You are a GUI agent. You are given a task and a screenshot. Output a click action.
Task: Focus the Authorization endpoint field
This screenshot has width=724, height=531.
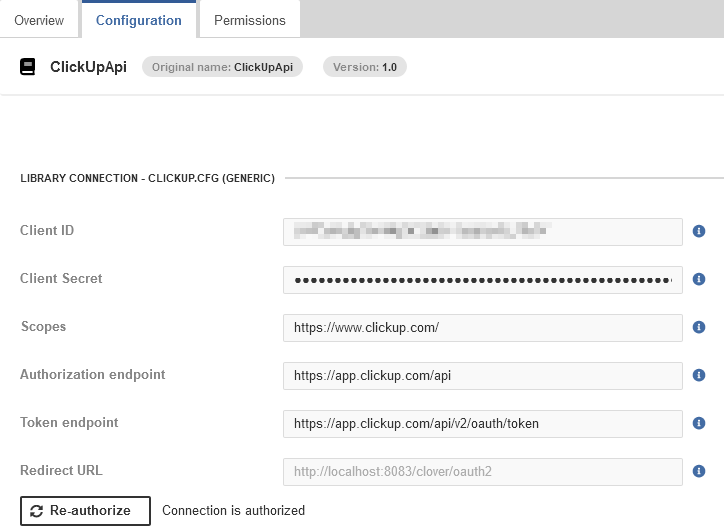coord(483,376)
